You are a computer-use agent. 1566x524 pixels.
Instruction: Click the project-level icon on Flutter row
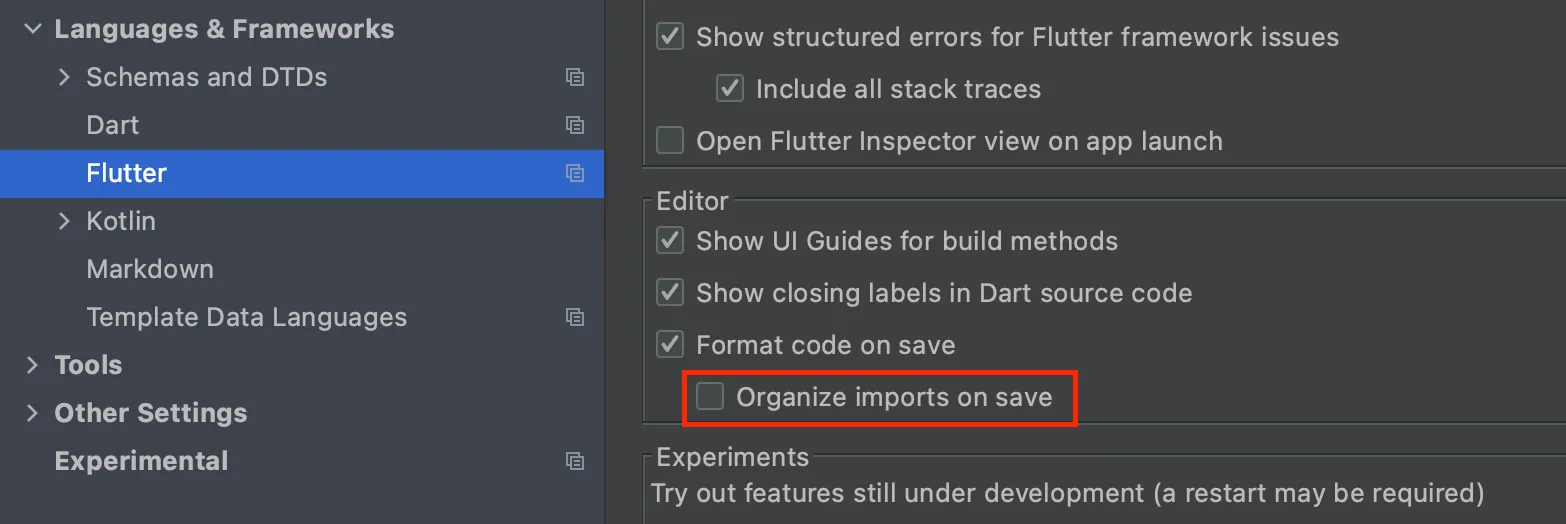coord(574,173)
